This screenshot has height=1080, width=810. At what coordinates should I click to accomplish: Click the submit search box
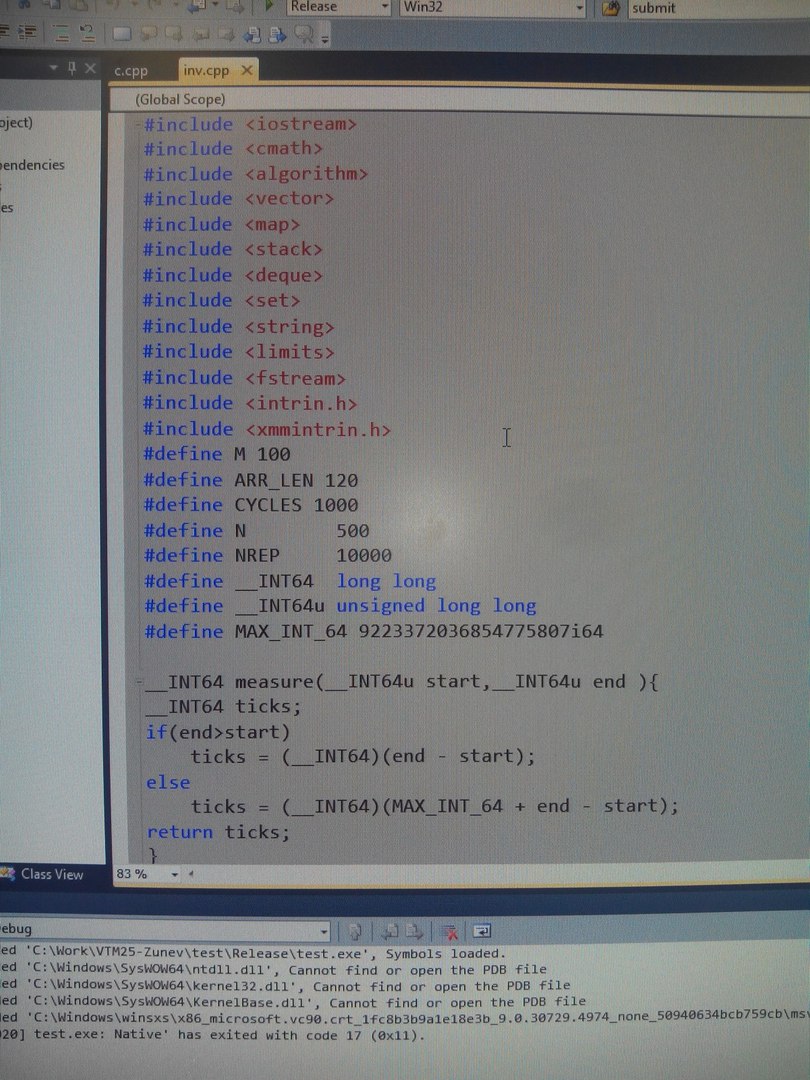tap(700, 8)
